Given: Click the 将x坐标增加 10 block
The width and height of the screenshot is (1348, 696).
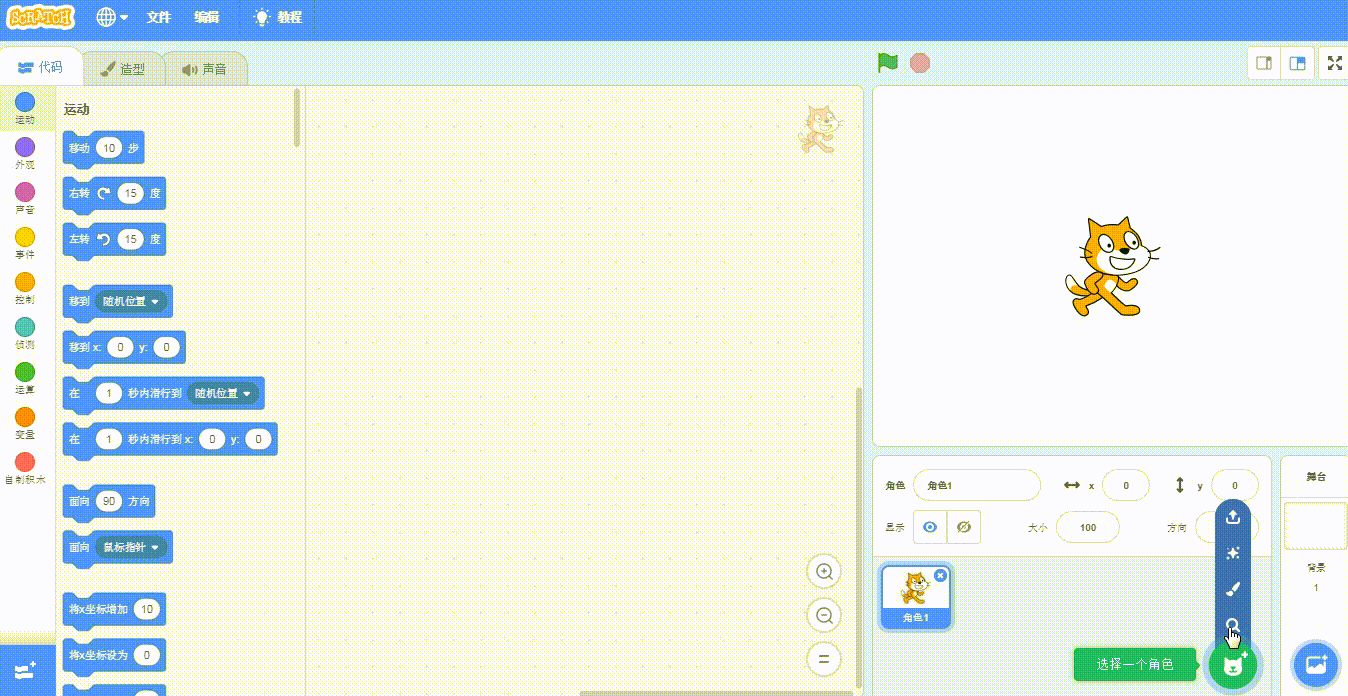Looking at the screenshot, I should point(114,609).
